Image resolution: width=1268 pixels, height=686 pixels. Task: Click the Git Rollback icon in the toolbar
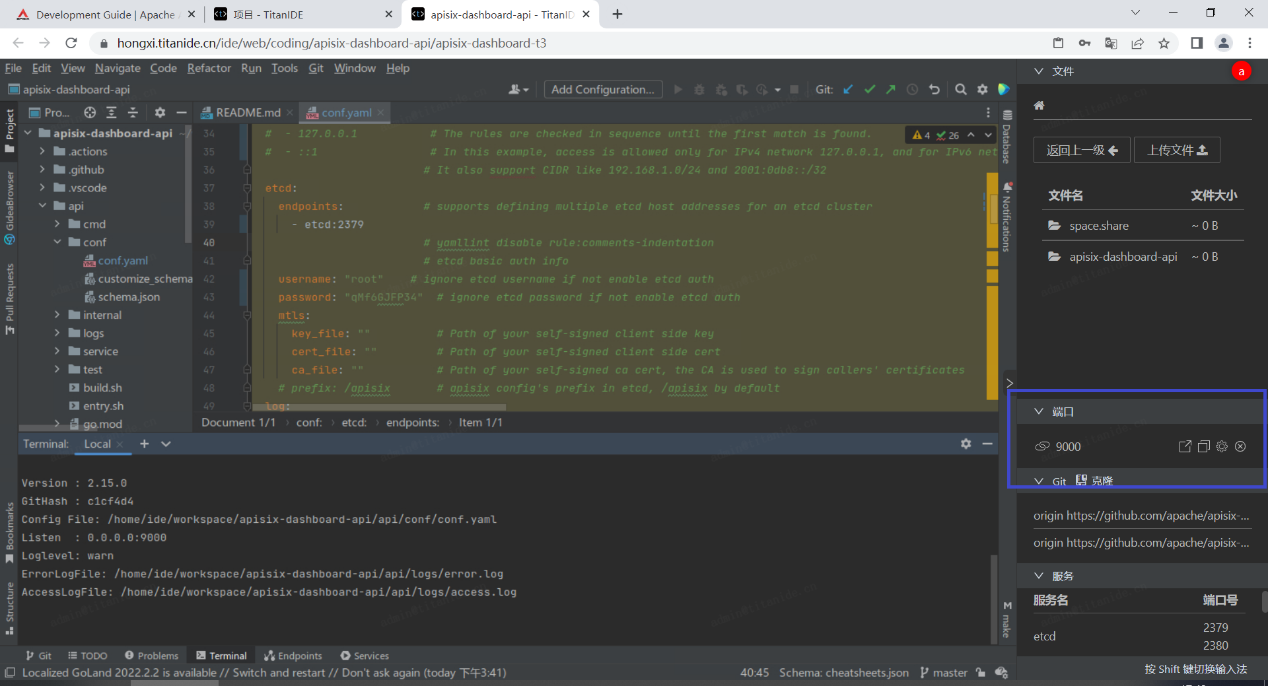coord(934,89)
